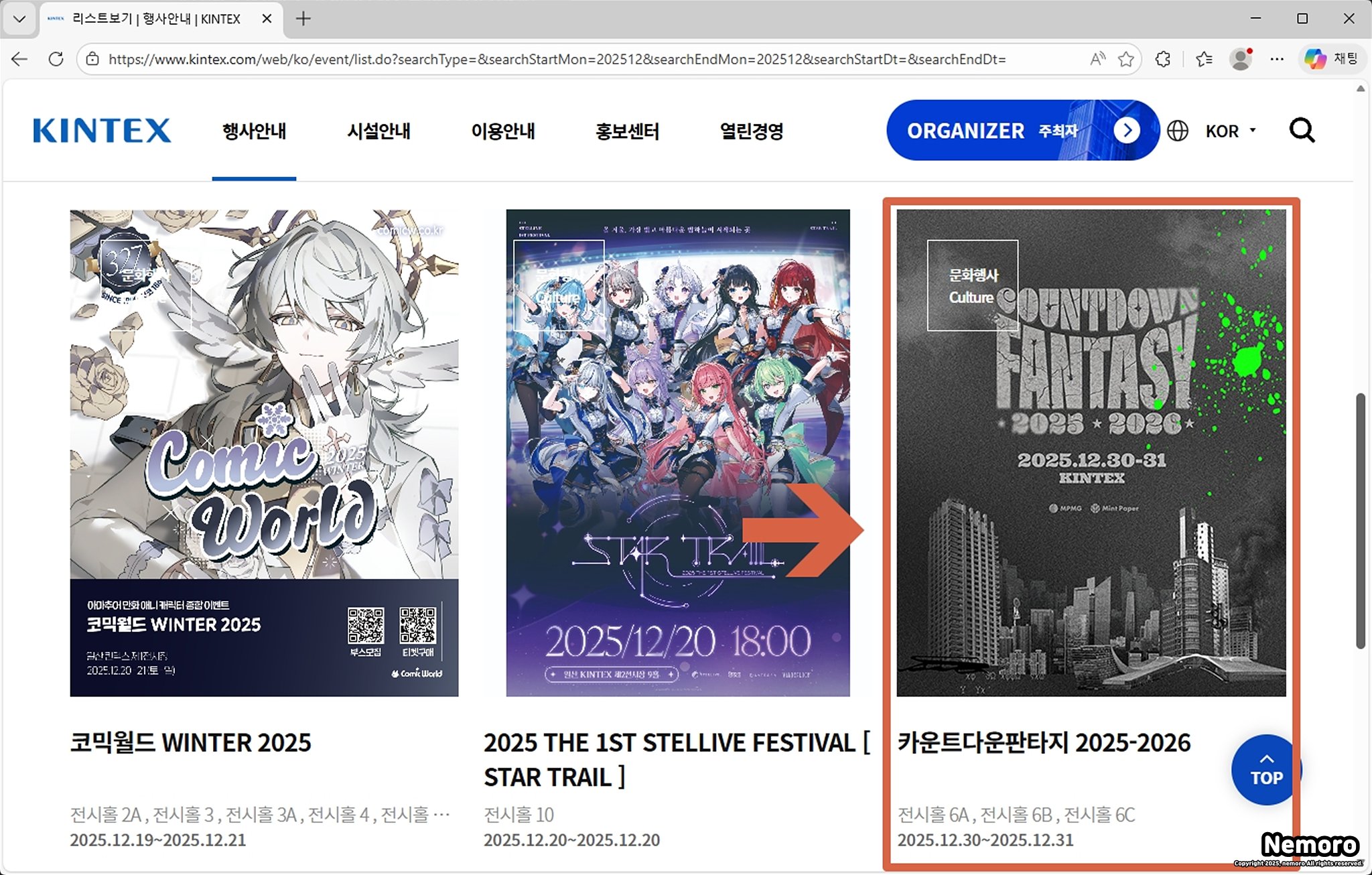Click the search magnifier icon on KINTEX header
1372x875 pixels.
(1302, 131)
